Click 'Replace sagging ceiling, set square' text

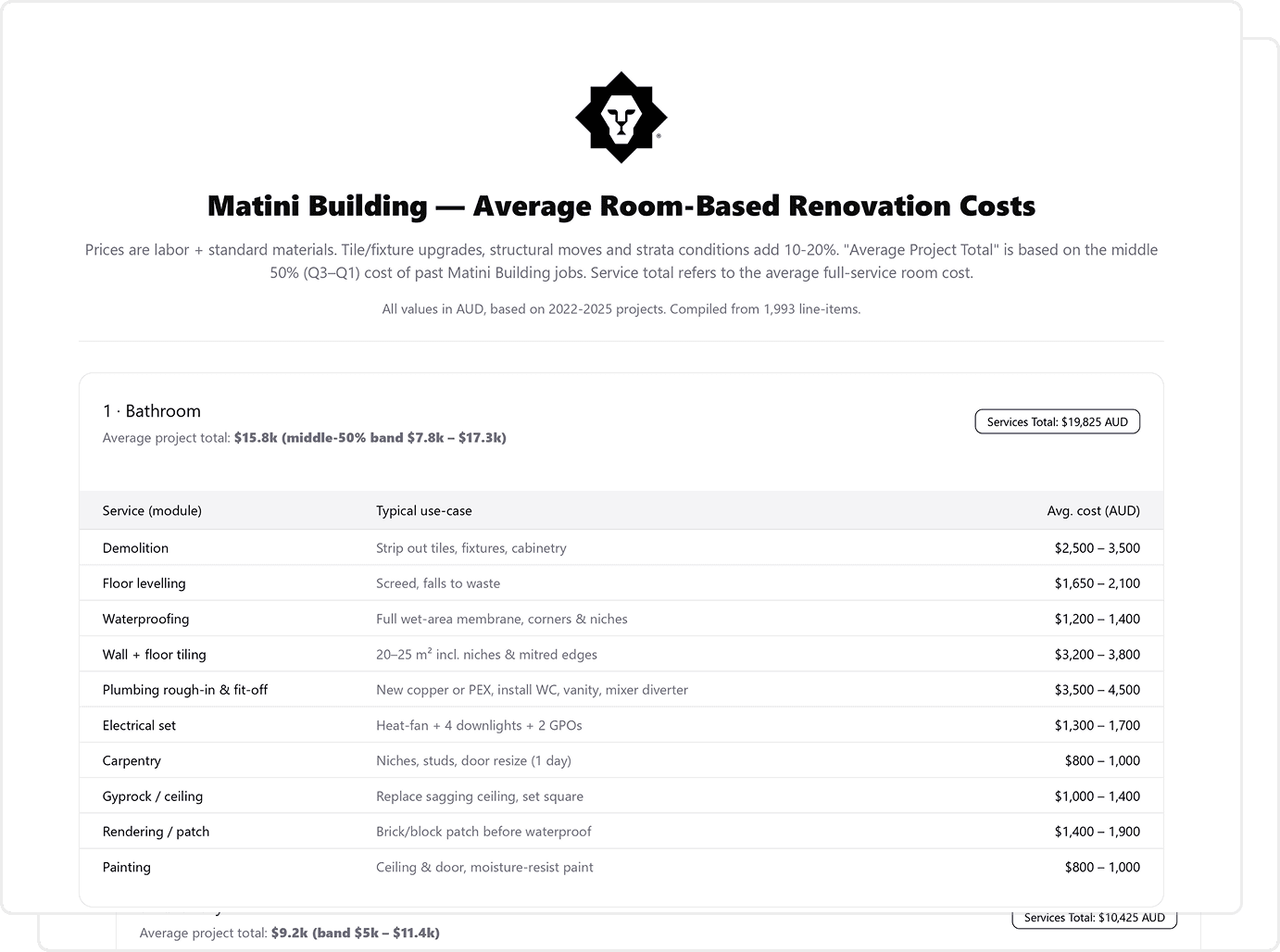tap(480, 796)
